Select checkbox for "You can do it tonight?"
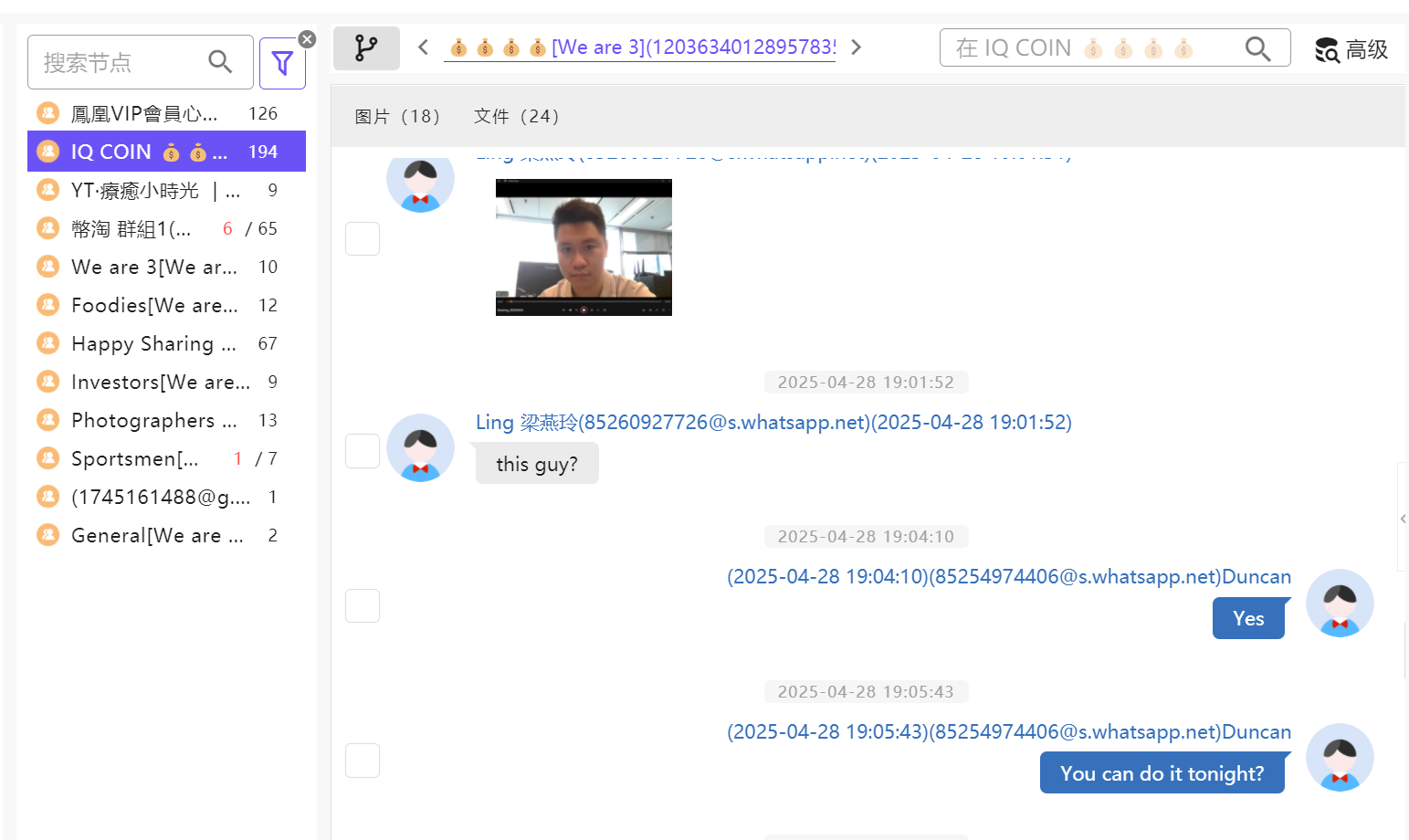The width and height of the screenshot is (1409, 840). click(x=363, y=760)
